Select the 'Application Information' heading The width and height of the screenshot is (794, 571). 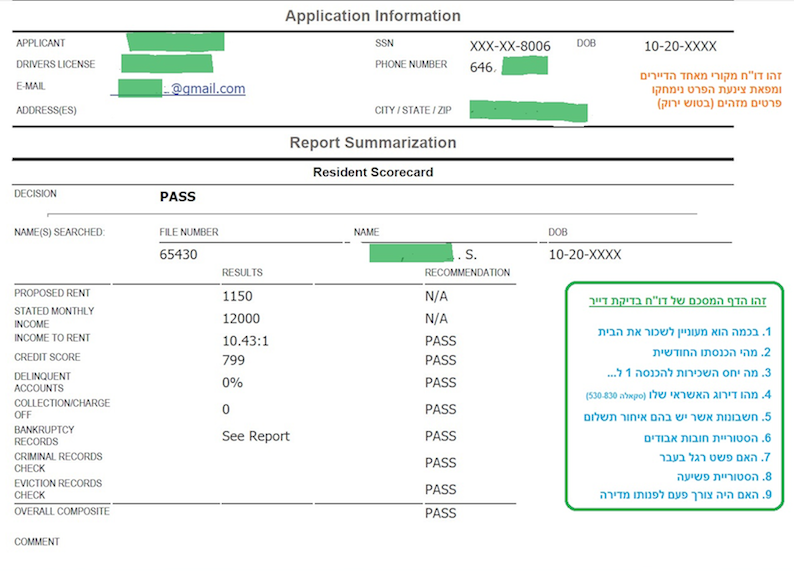[373, 16]
